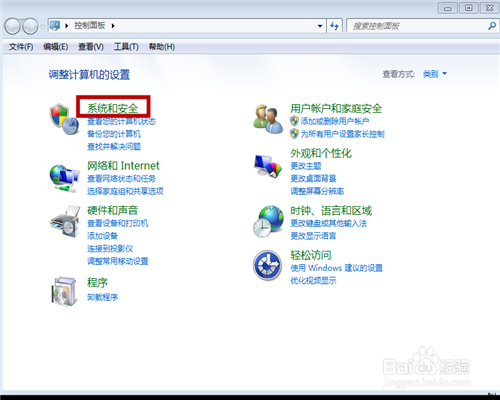Expand the arrow before 控制面板 in address bar

pos(67,26)
